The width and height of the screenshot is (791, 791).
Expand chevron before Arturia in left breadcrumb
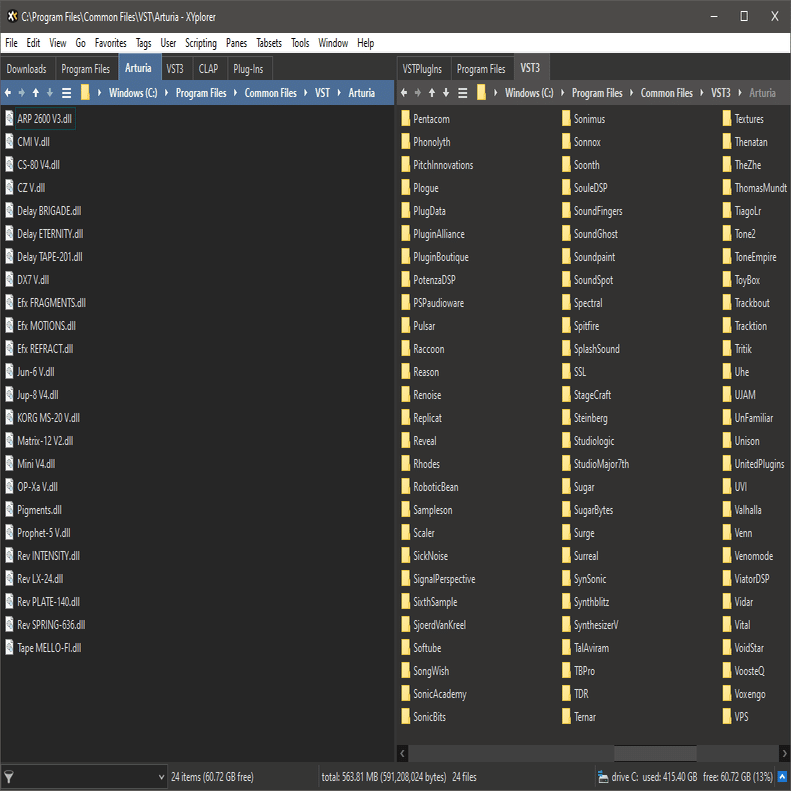coord(339,93)
